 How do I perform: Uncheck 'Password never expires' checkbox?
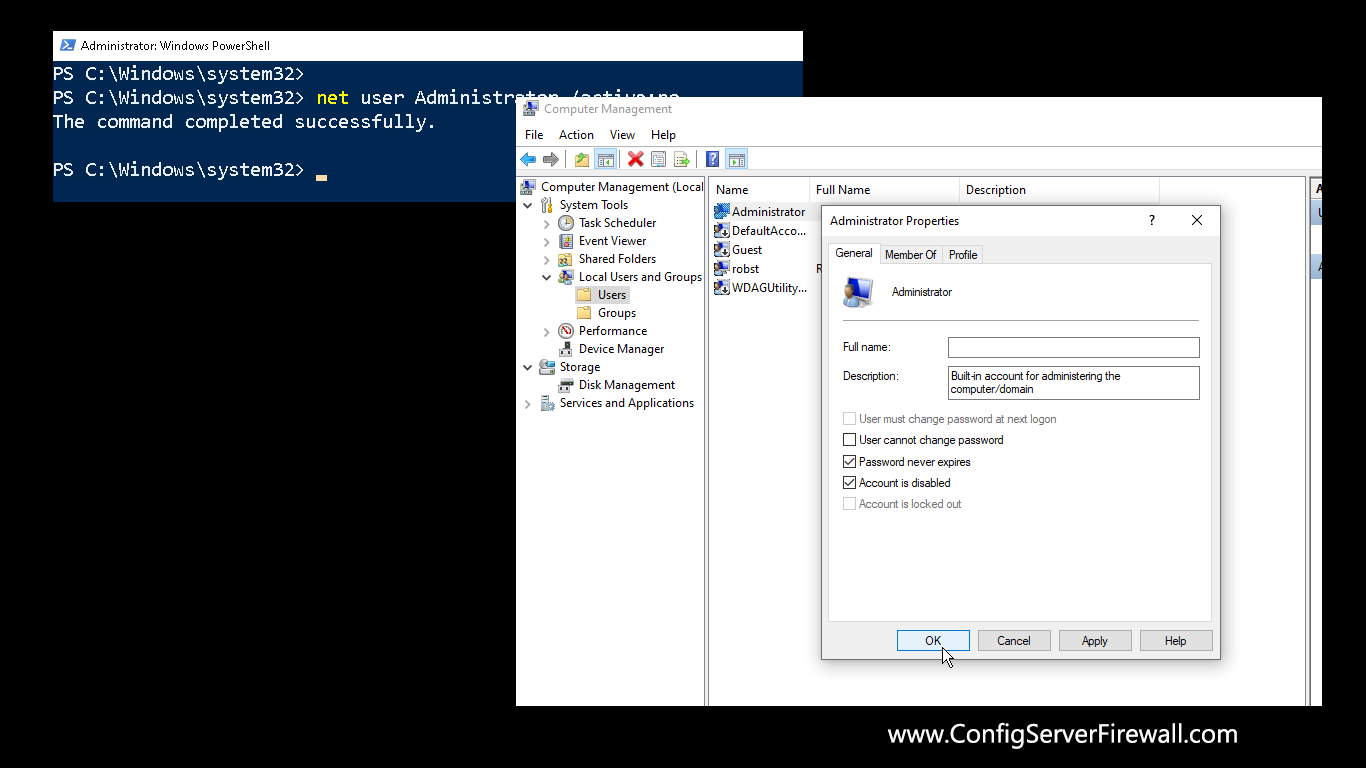(850, 462)
